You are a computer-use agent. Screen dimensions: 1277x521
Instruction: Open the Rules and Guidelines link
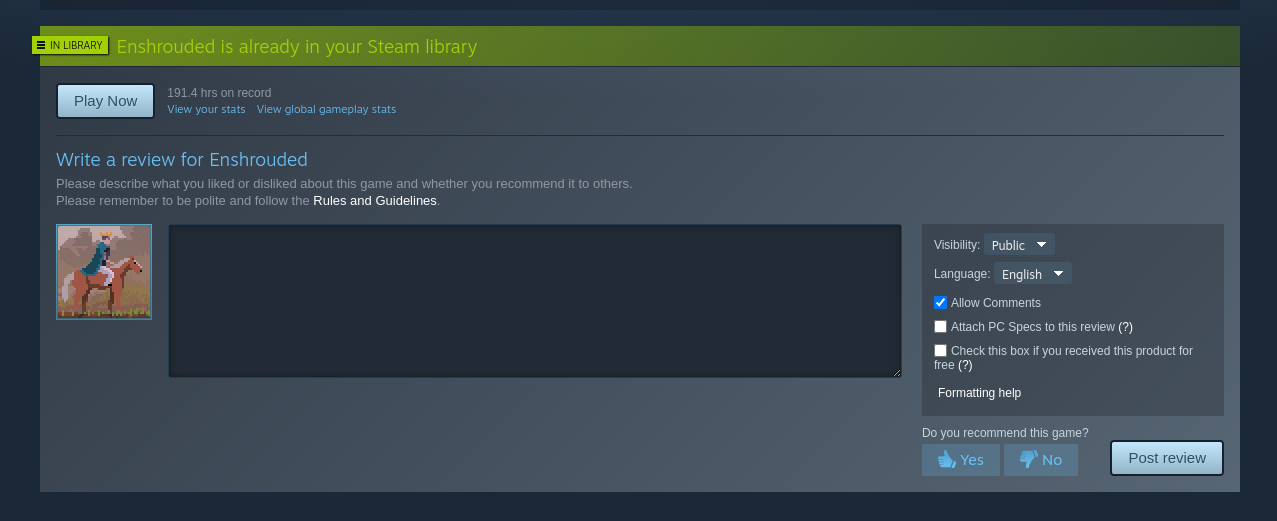point(375,200)
